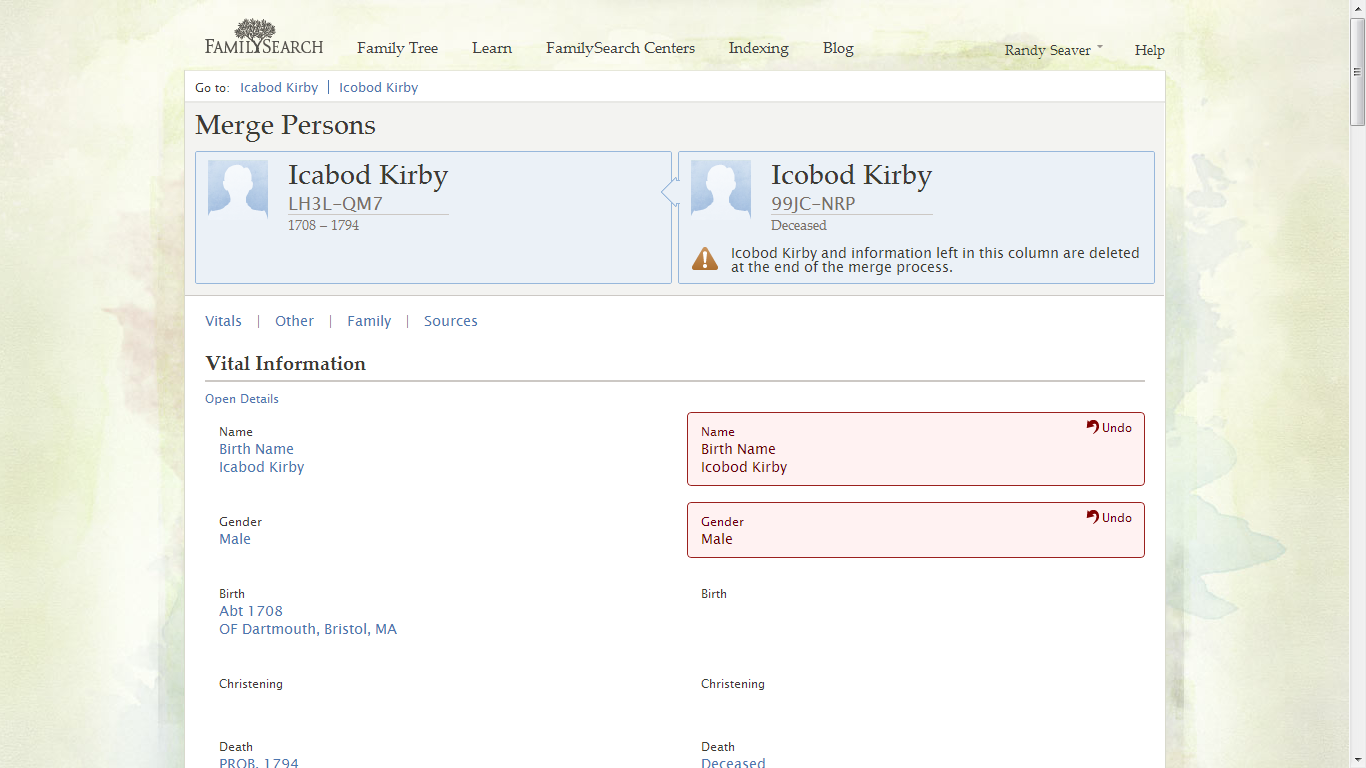Image resolution: width=1366 pixels, height=768 pixels.
Task: Open the Help link
Action: (1149, 50)
